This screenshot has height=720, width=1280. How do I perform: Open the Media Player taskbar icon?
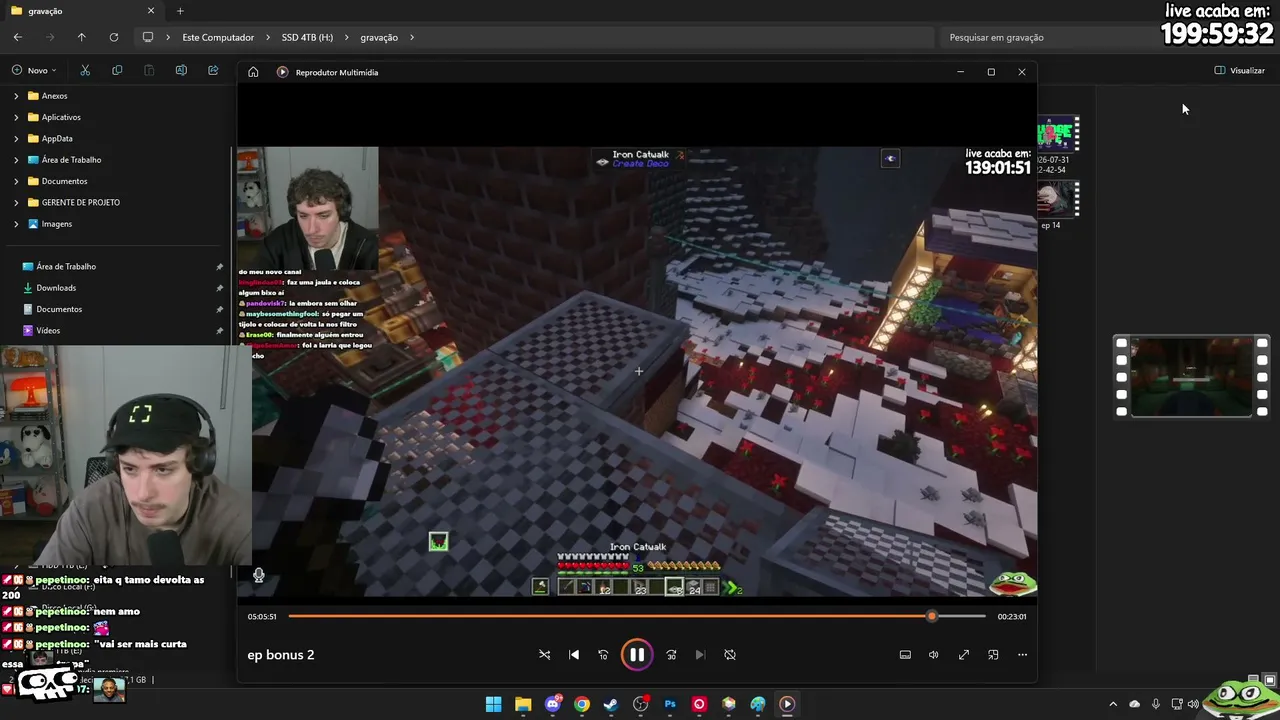(x=787, y=704)
